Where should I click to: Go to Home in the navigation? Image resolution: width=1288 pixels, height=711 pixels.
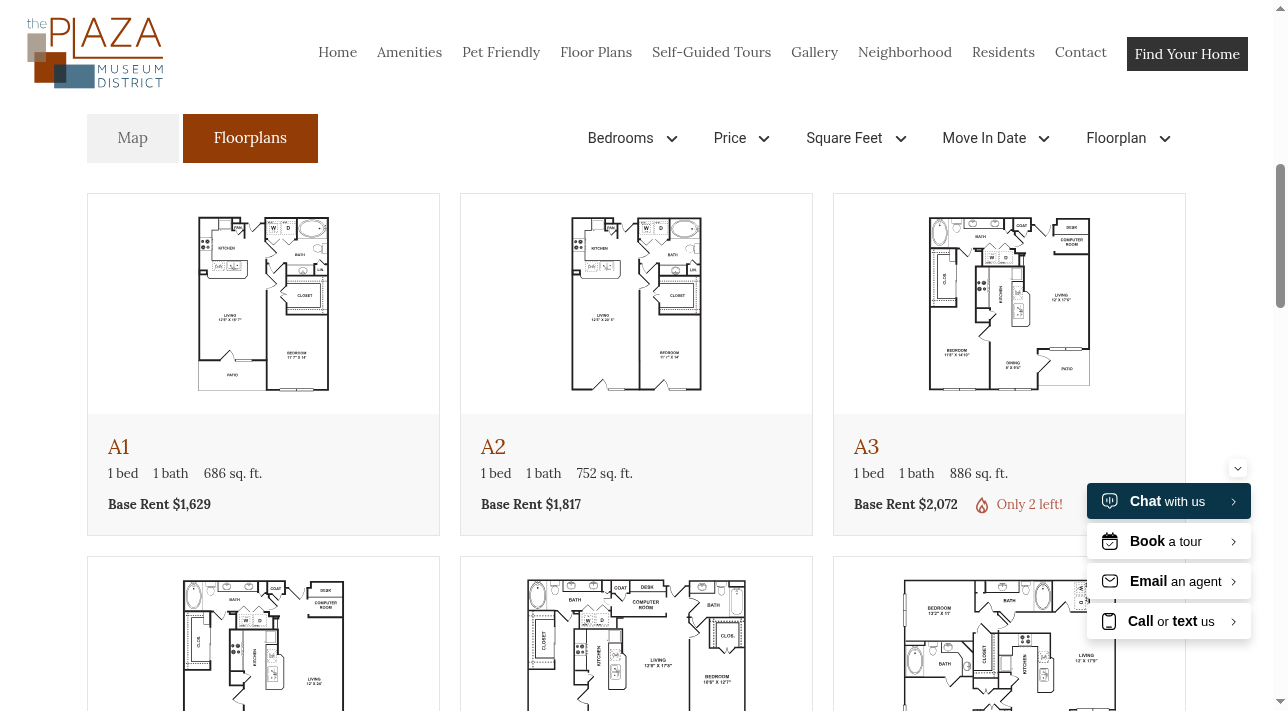pyautogui.click(x=338, y=52)
